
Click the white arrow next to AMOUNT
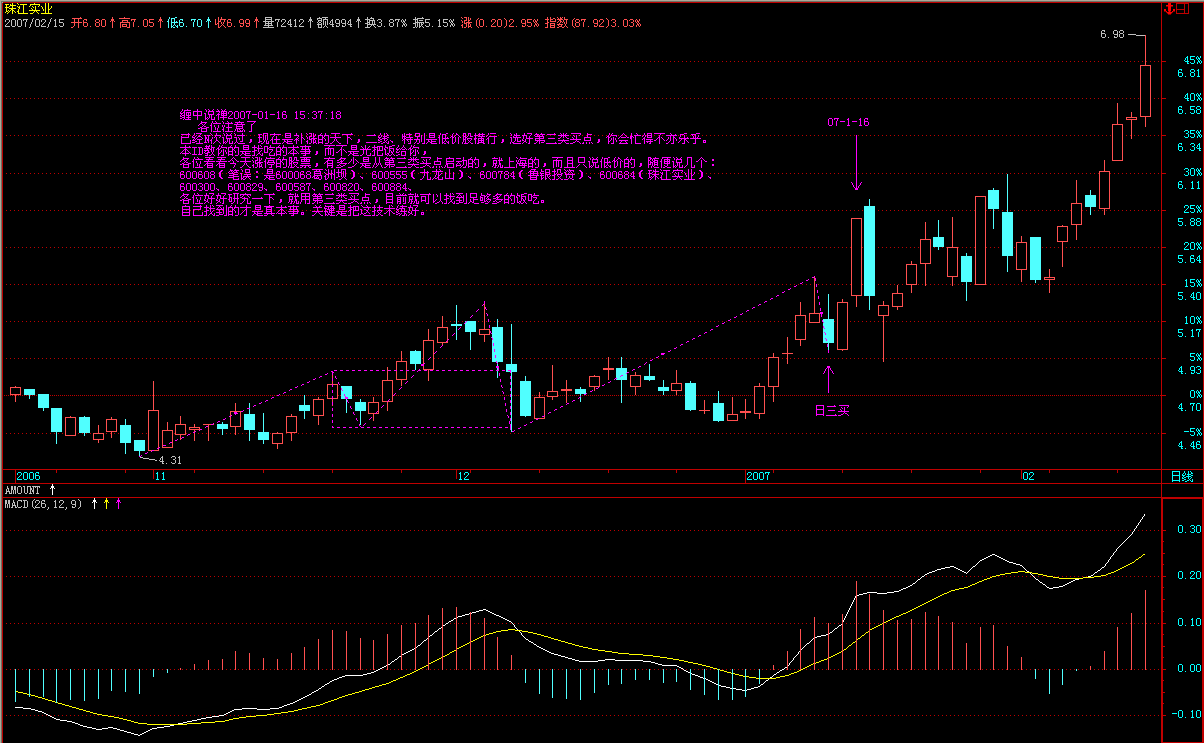(53, 490)
